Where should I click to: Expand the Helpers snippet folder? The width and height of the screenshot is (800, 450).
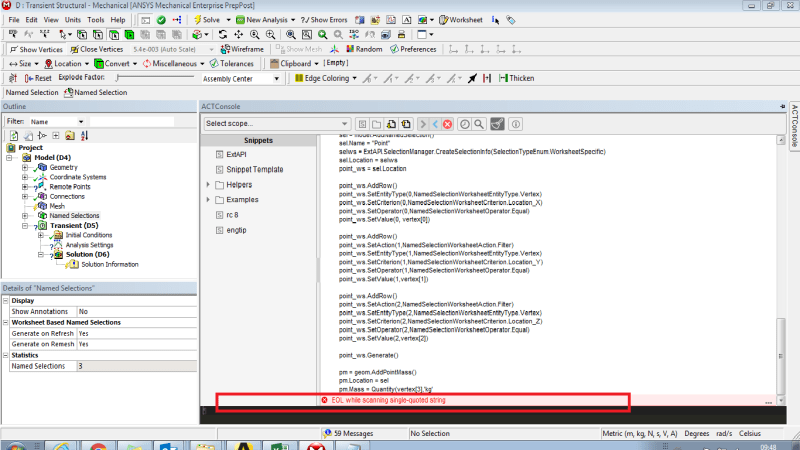coord(208,185)
